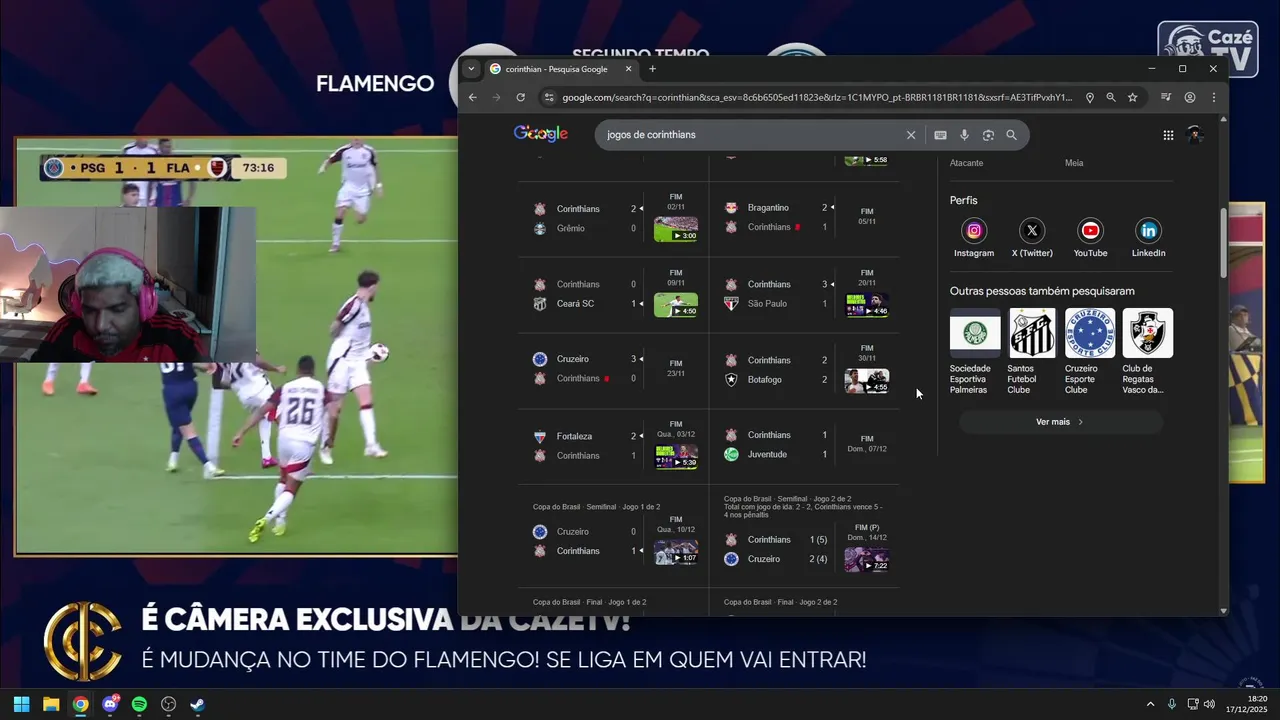1280x720 pixels.
Task: Play Corinthians vs Grêmio highlights video
Action: click(x=676, y=229)
